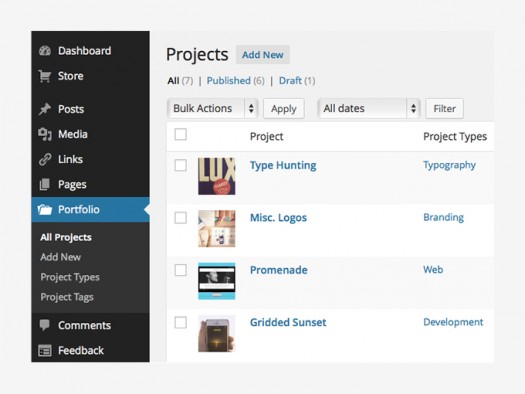
Task: Click the Add New button beside Projects
Action: [x=263, y=55]
